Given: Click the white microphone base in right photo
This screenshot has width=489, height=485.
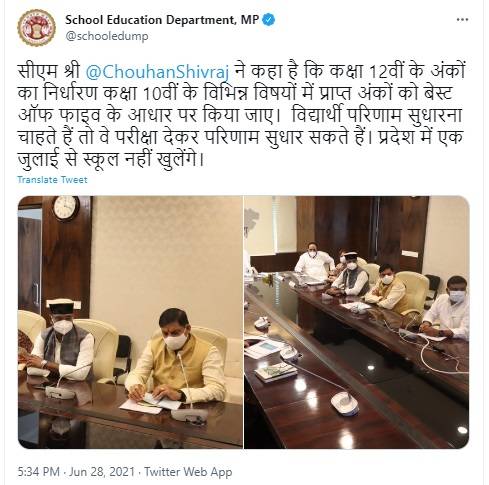Looking at the screenshot, I should coord(345,403).
